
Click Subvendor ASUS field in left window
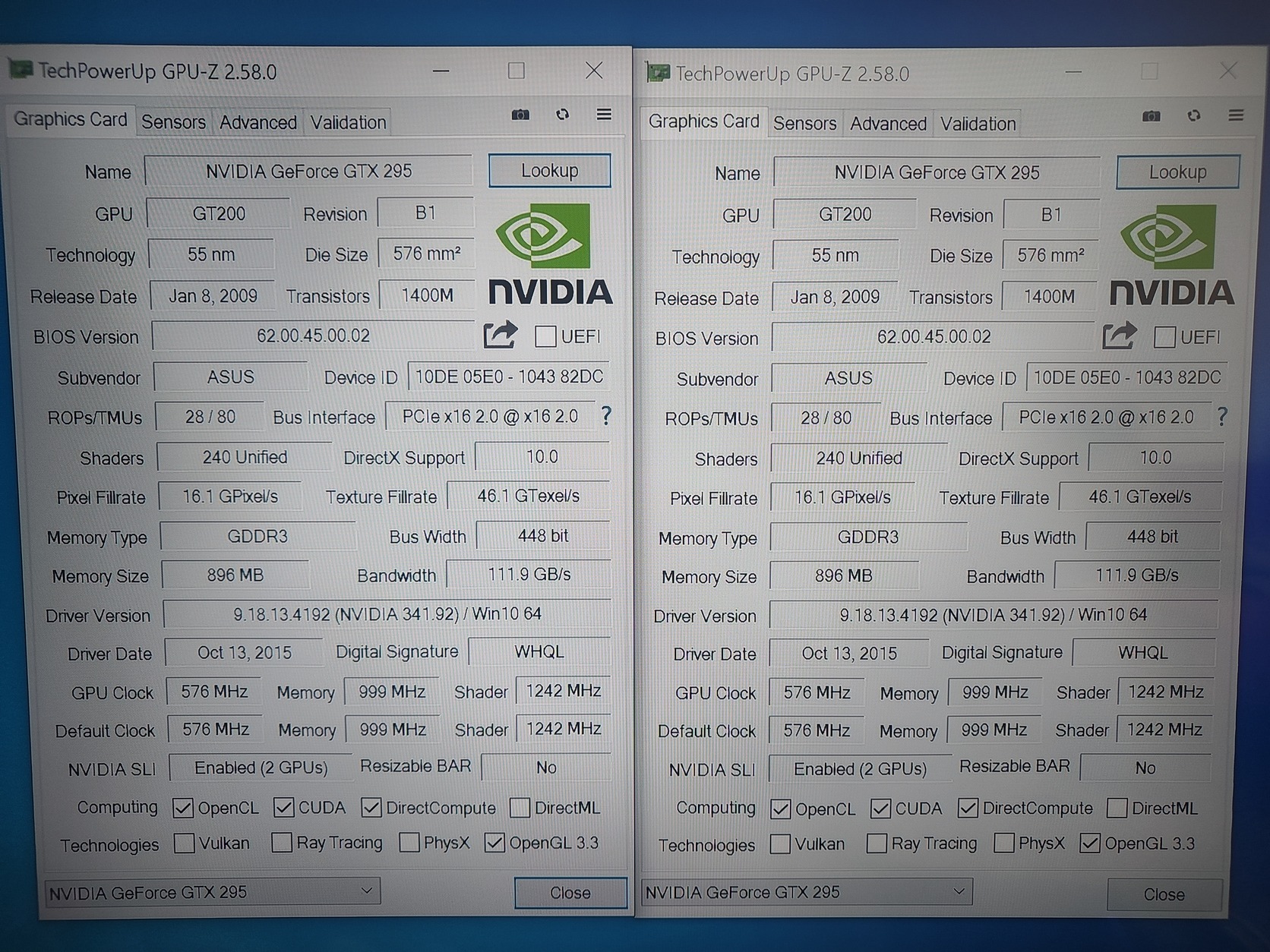(x=231, y=377)
